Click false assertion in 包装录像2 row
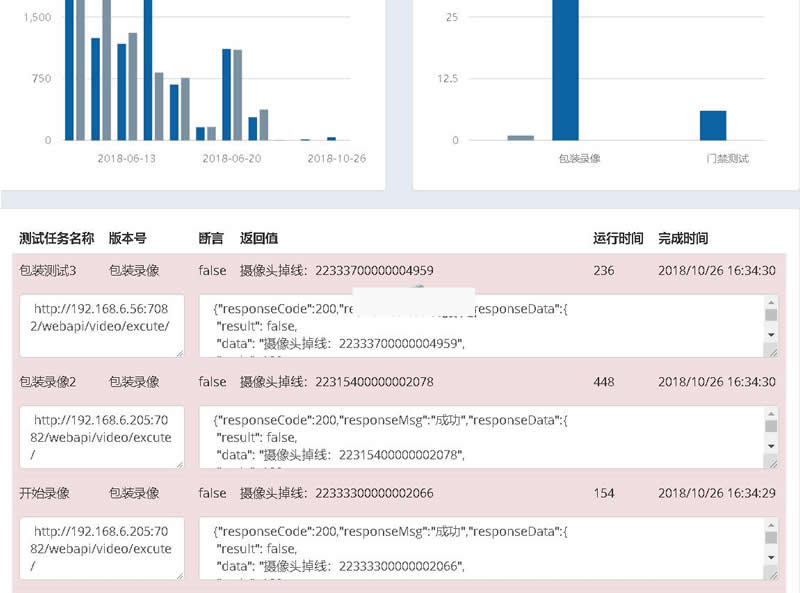The width and height of the screenshot is (800, 593). [x=212, y=382]
